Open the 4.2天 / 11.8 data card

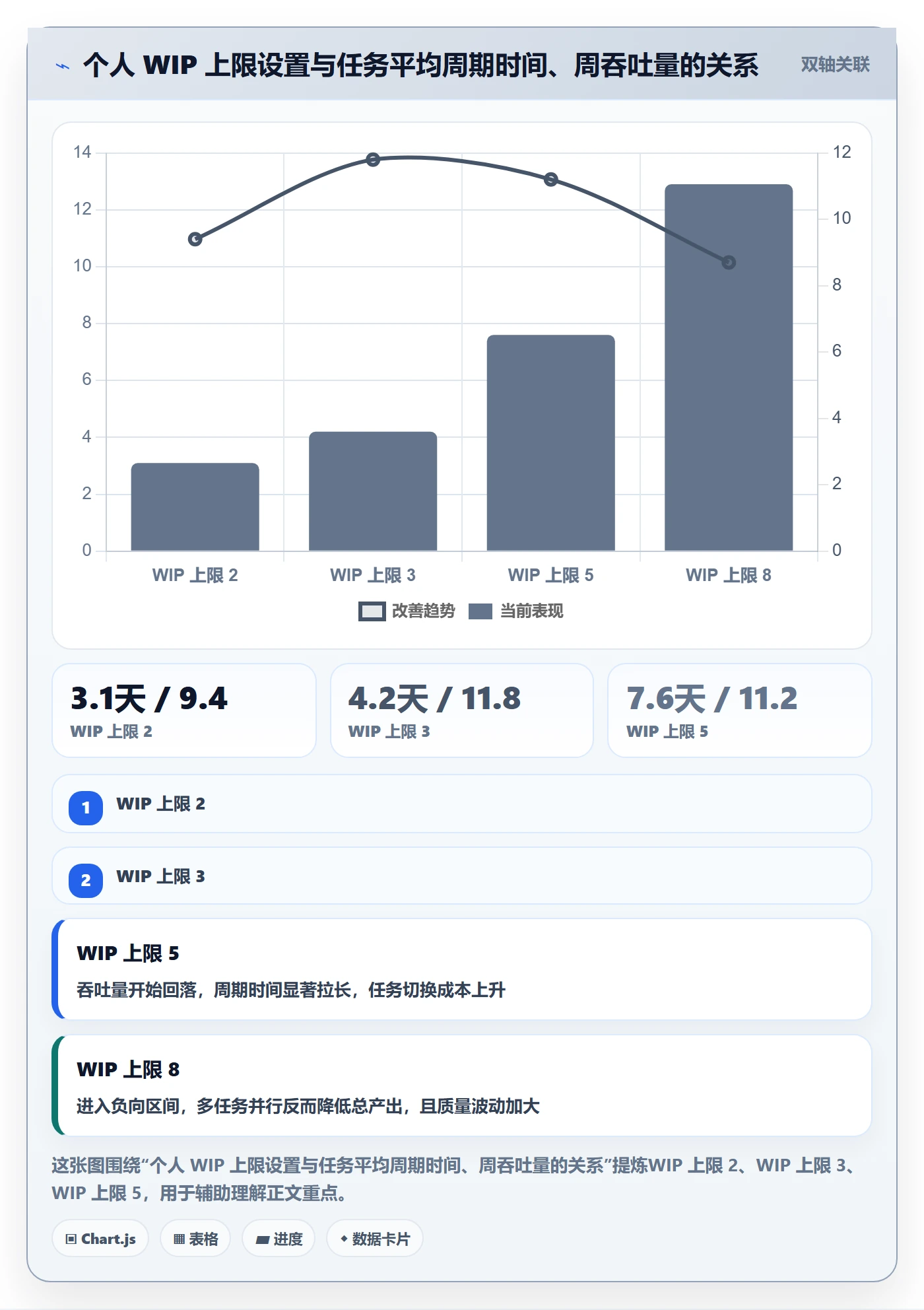[462, 710]
